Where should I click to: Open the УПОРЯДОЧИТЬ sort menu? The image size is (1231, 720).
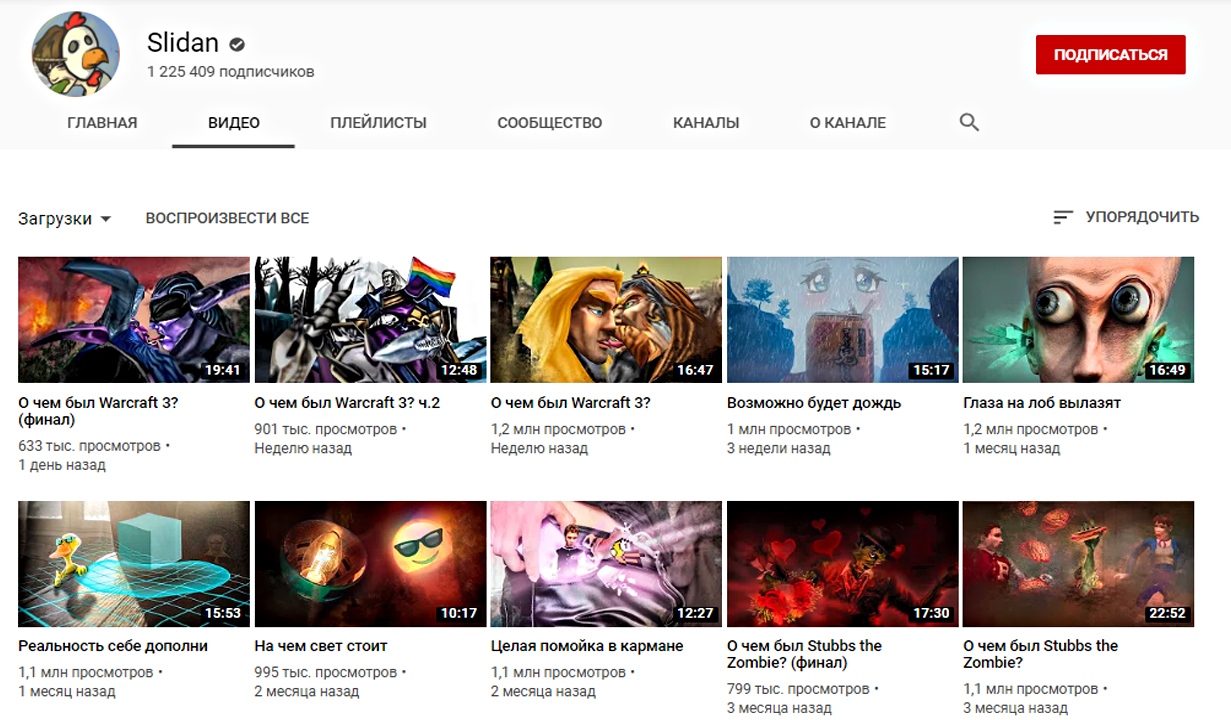click(1141, 217)
